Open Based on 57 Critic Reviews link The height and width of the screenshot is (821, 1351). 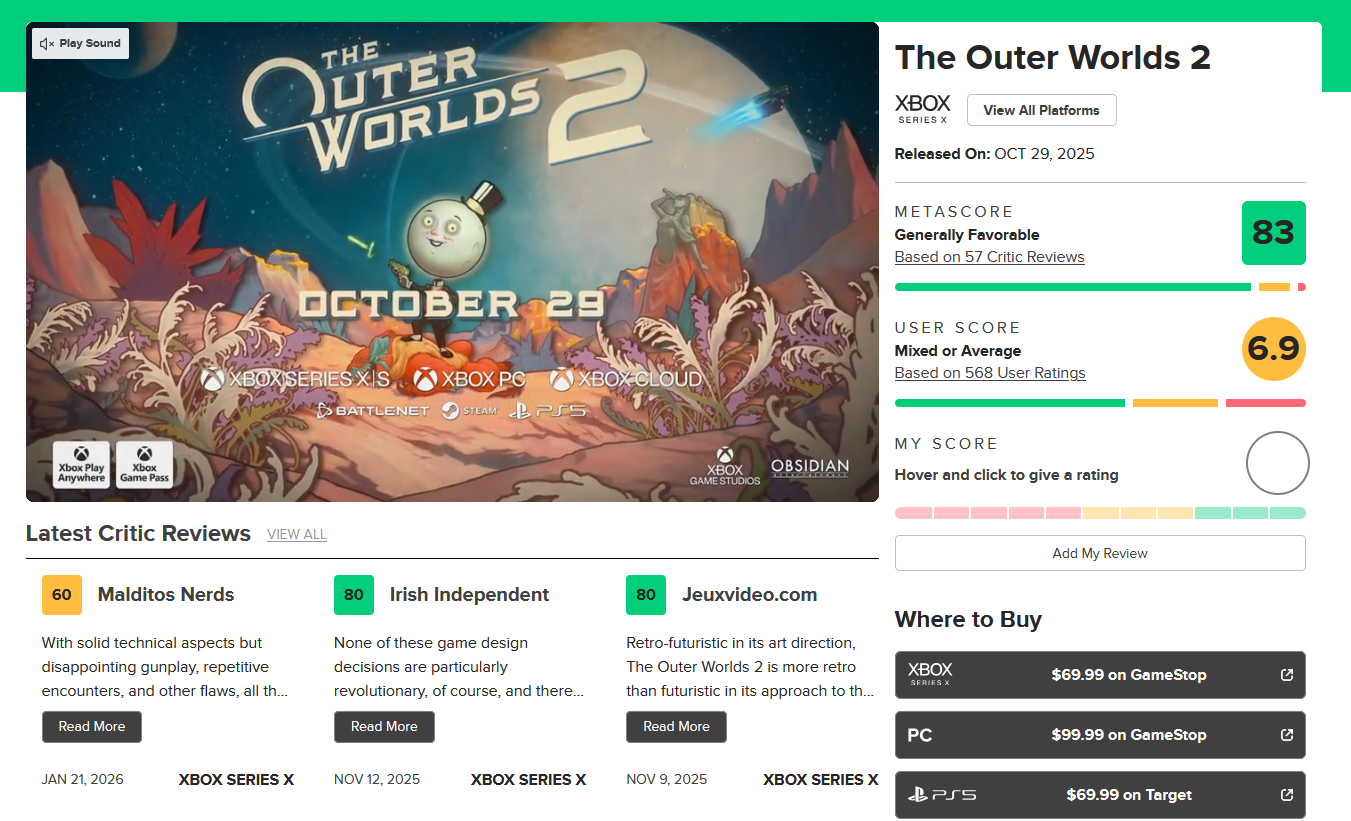(x=989, y=257)
